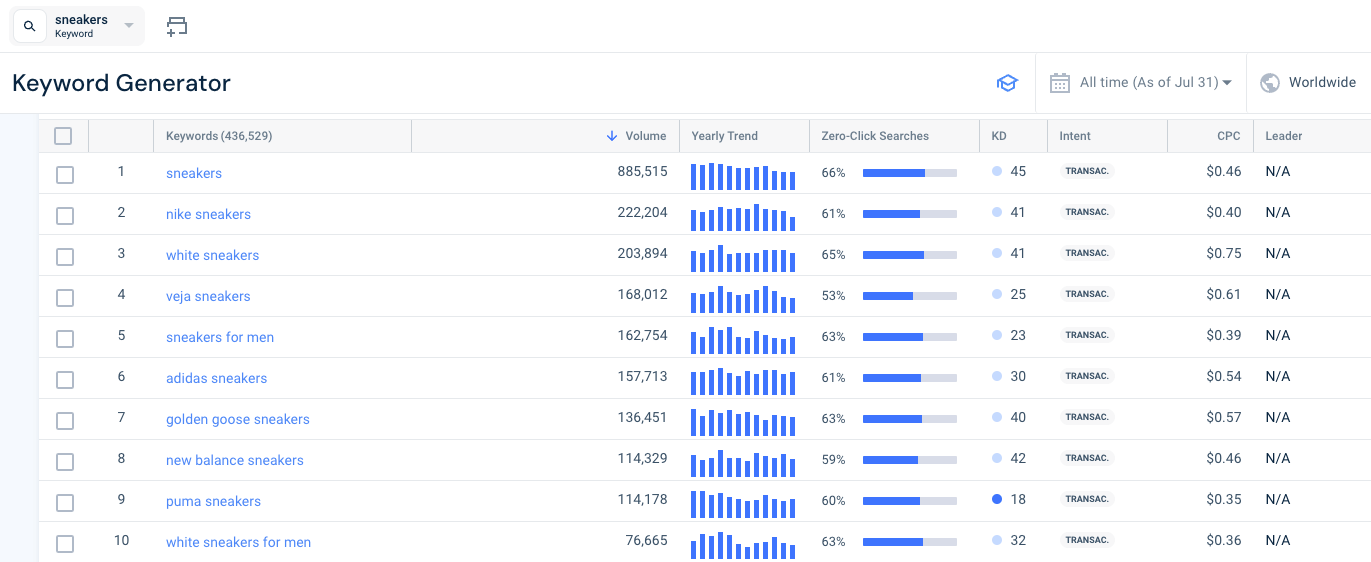Screen dimensions: 1371x562
Task: Click the CPC value $0.75
Action: [1224, 253]
